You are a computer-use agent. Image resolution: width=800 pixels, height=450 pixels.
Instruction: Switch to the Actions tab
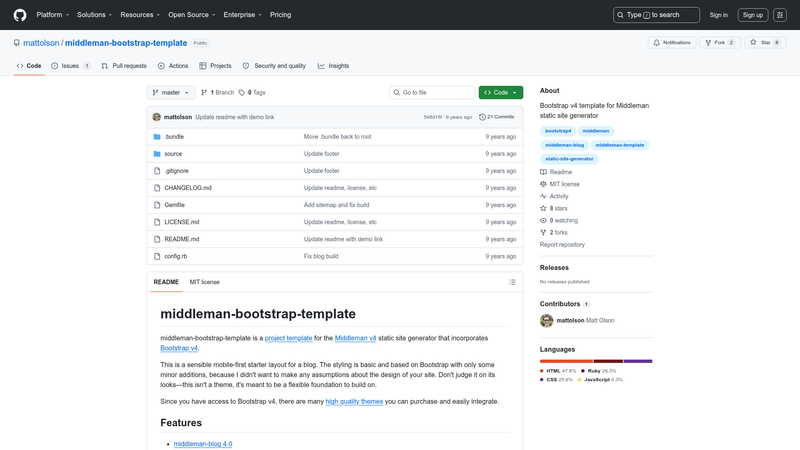173,66
